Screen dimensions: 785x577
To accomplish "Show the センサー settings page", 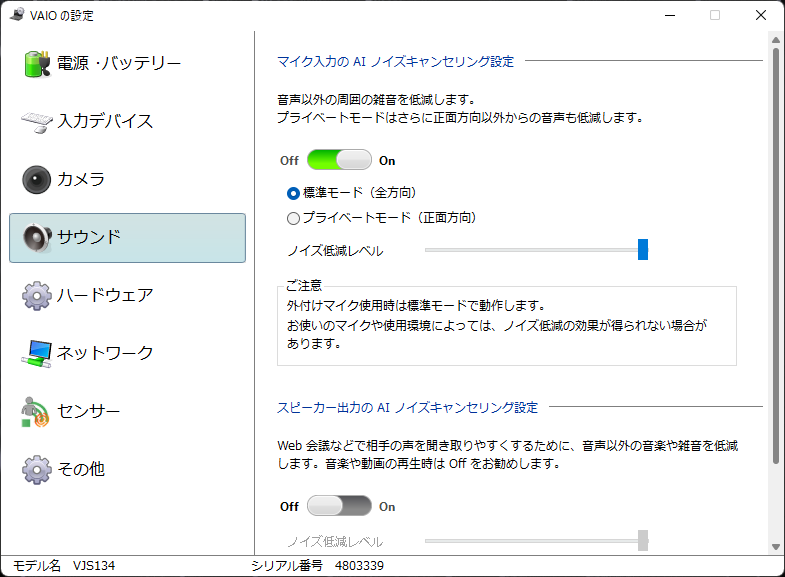I will click(128, 411).
